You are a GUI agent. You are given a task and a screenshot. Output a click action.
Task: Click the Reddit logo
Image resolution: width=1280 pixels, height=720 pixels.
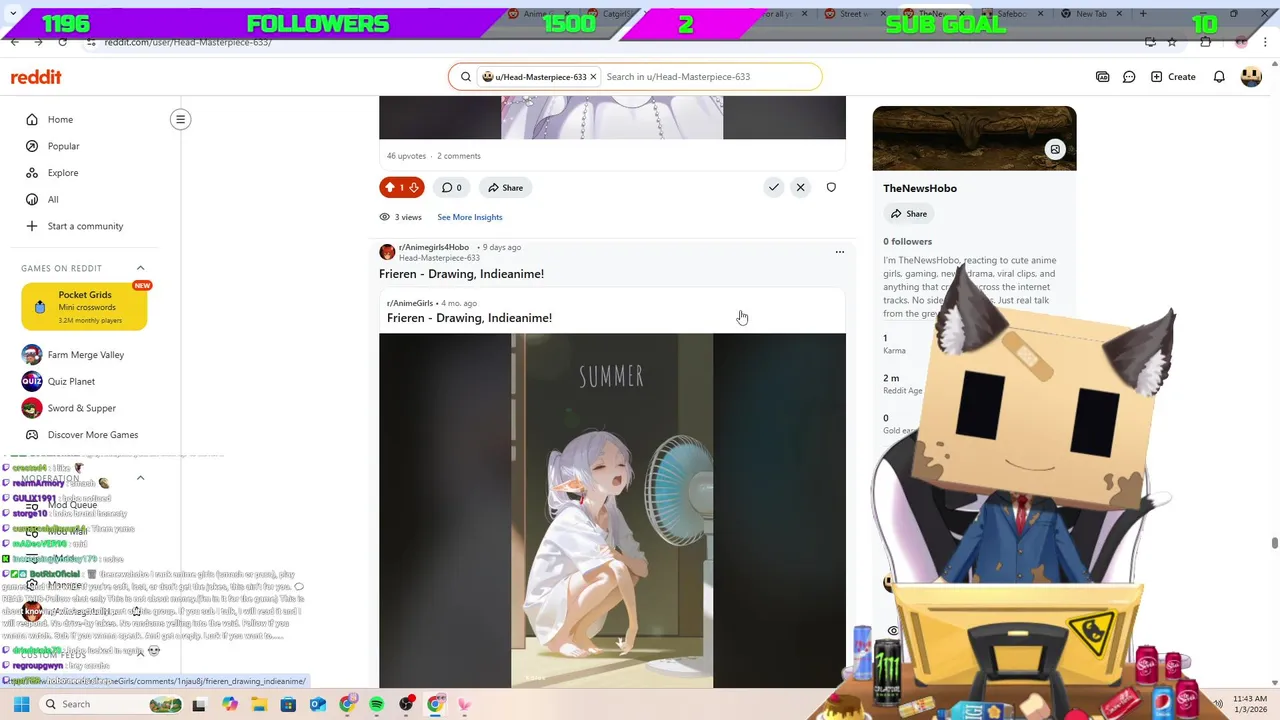[36, 77]
